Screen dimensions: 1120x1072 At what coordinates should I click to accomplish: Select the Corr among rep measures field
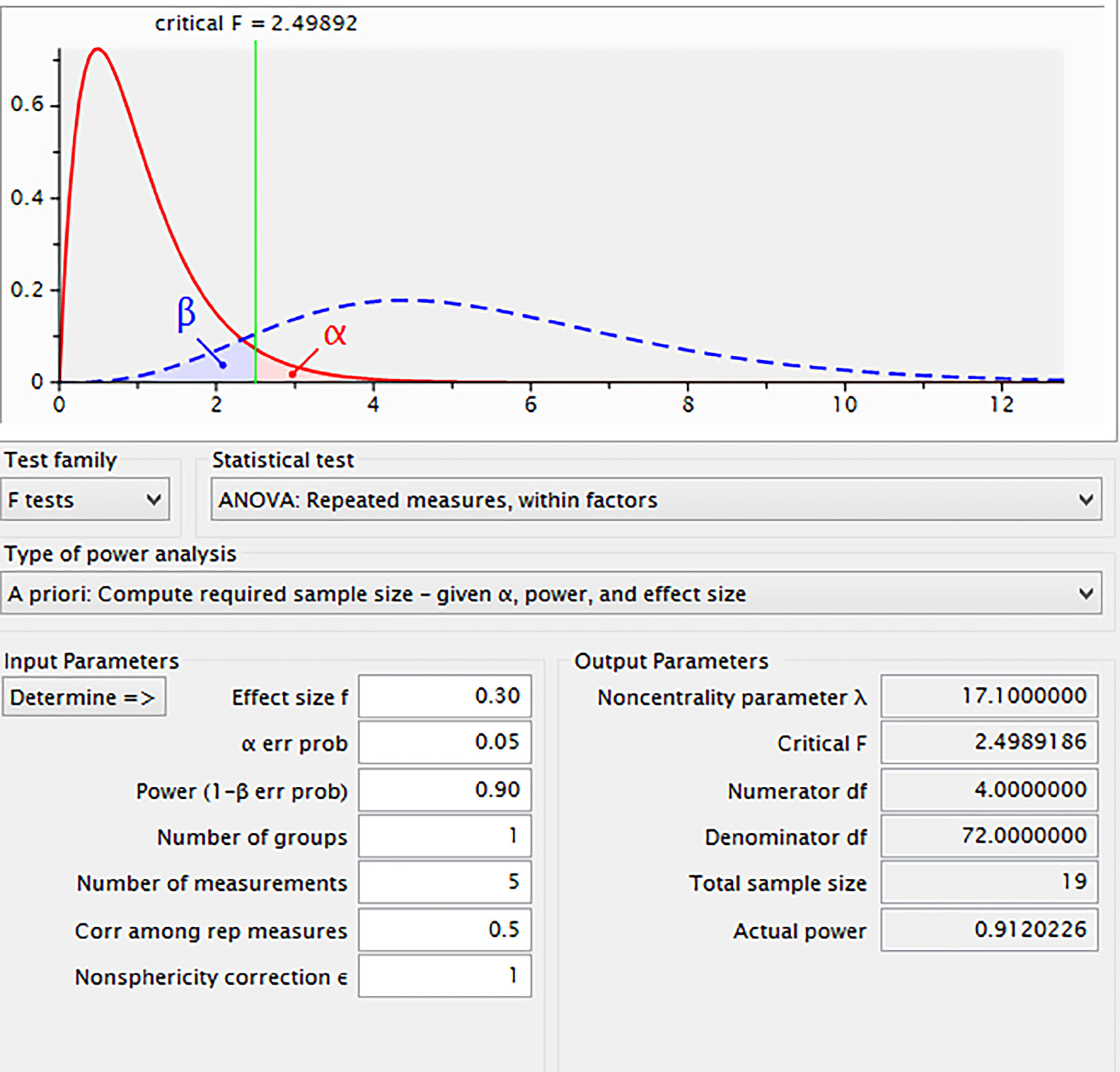[444, 930]
